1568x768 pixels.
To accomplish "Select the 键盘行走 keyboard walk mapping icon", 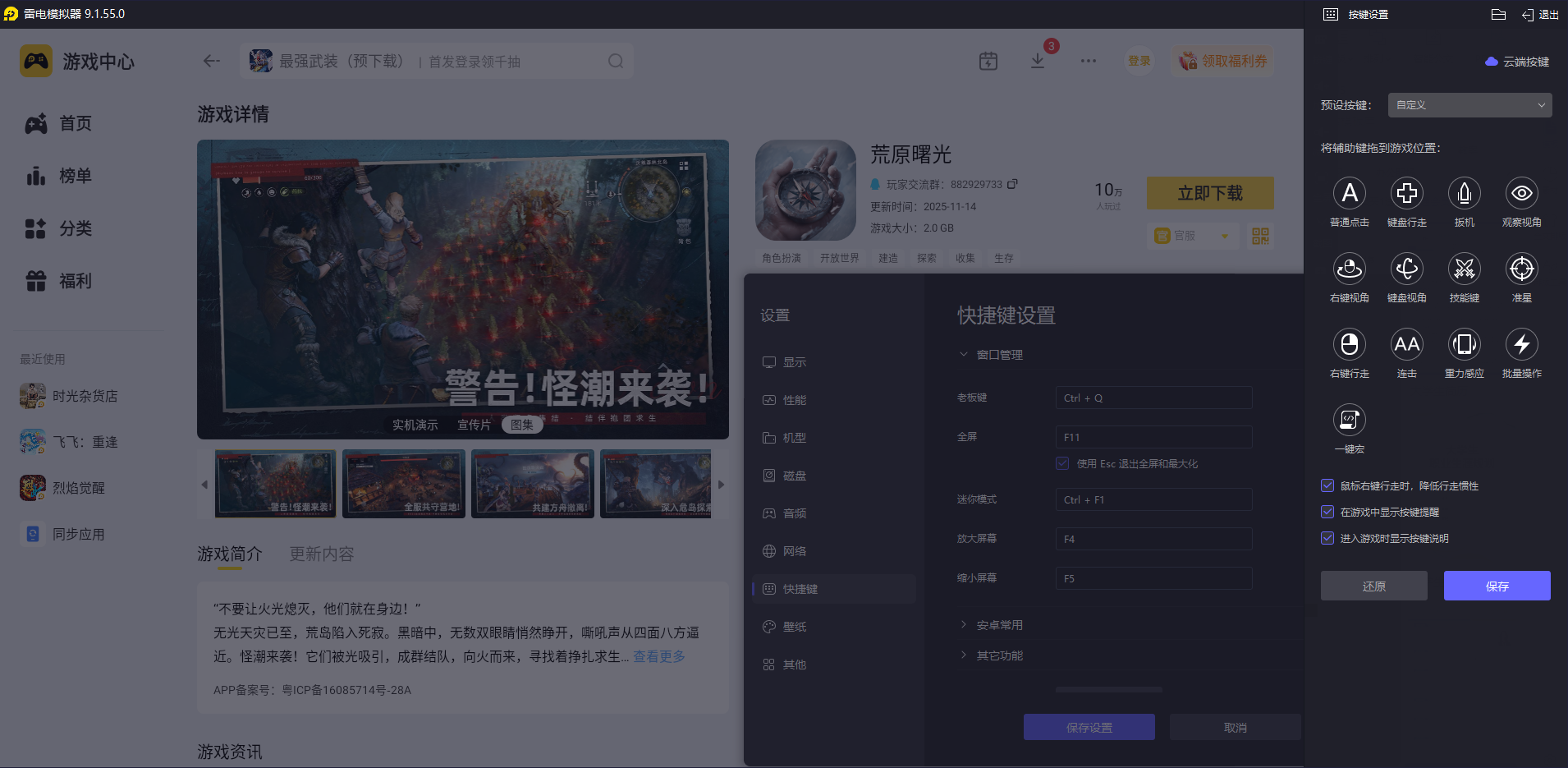I will tap(1407, 193).
